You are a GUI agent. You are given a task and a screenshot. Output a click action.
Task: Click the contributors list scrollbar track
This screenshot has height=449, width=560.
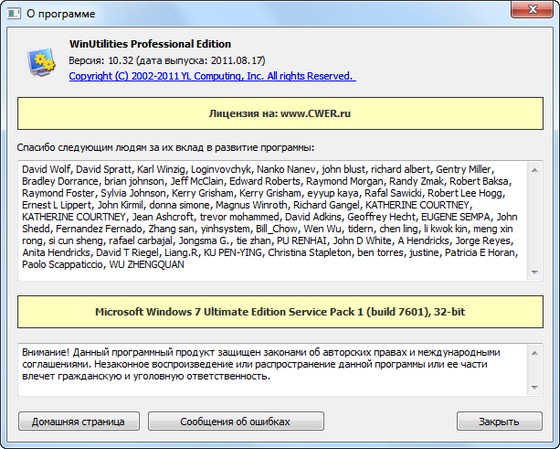535,221
